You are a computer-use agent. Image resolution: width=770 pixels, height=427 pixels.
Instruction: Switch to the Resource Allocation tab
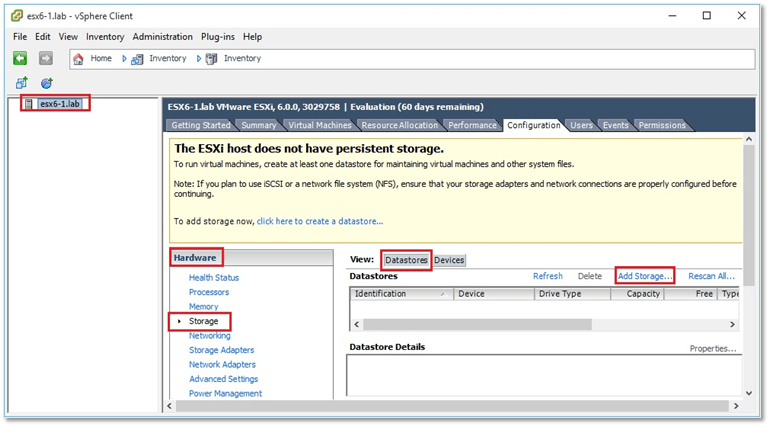pos(400,125)
